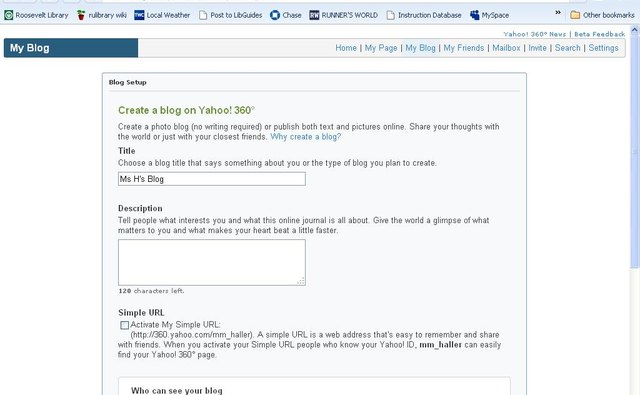Enable the Activate My Simple URL checkbox

(124, 325)
